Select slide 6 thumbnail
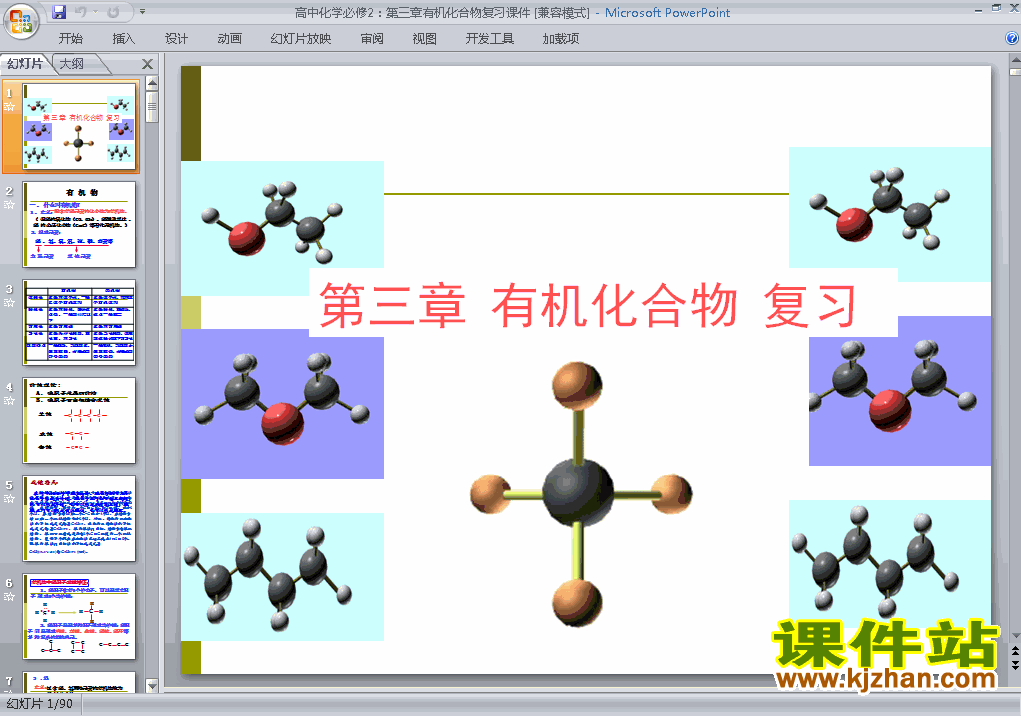Screen dimensions: 1021x716 pyautogui.click(x=79, y=616)
